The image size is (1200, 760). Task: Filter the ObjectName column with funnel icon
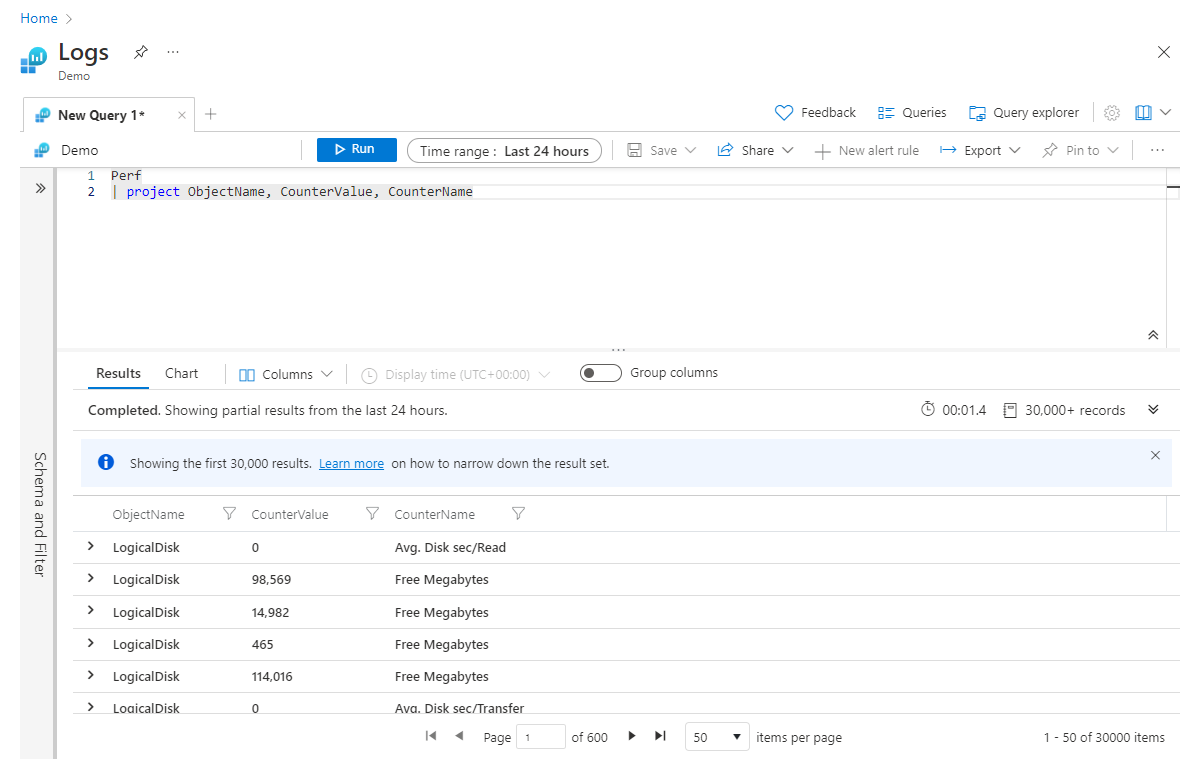pyautogui.click(x=229, y=514)
